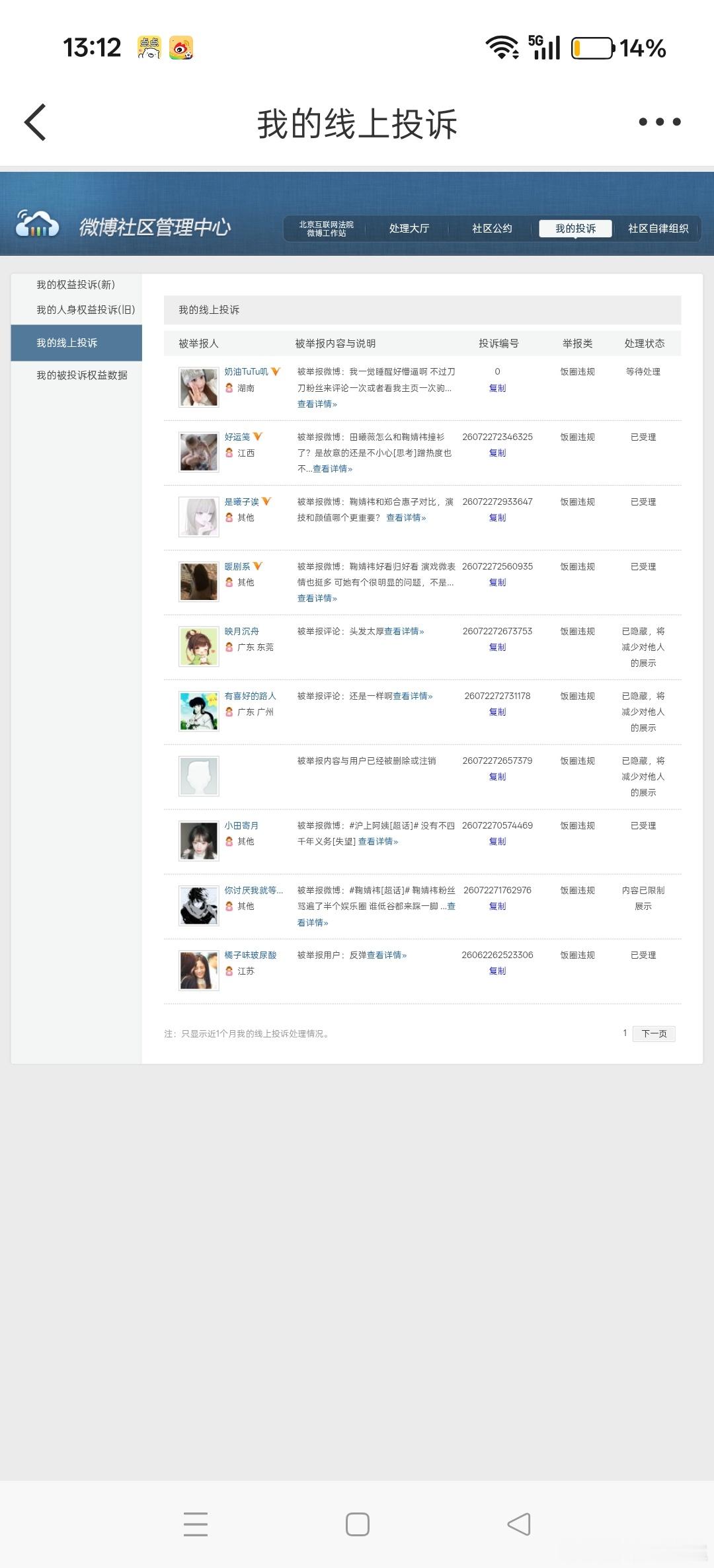Open avatar of 映月沉舟
The image size is (714, 1568).
point(199,646)
